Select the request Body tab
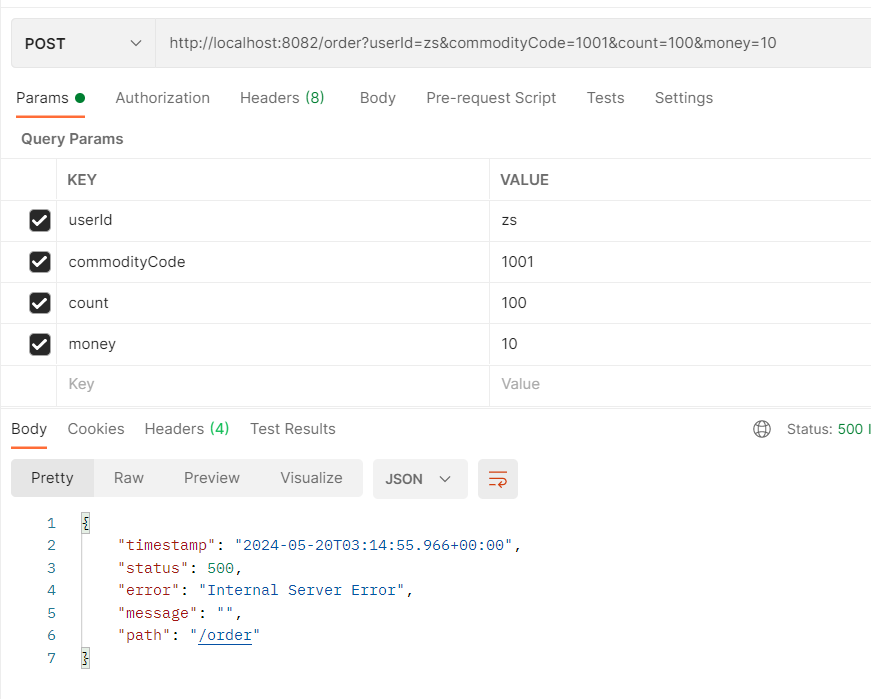 coord(377,98)
